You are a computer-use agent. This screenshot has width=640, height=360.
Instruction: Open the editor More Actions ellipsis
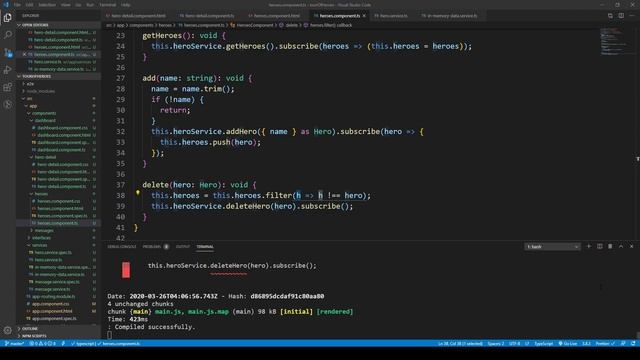point(631,16)
